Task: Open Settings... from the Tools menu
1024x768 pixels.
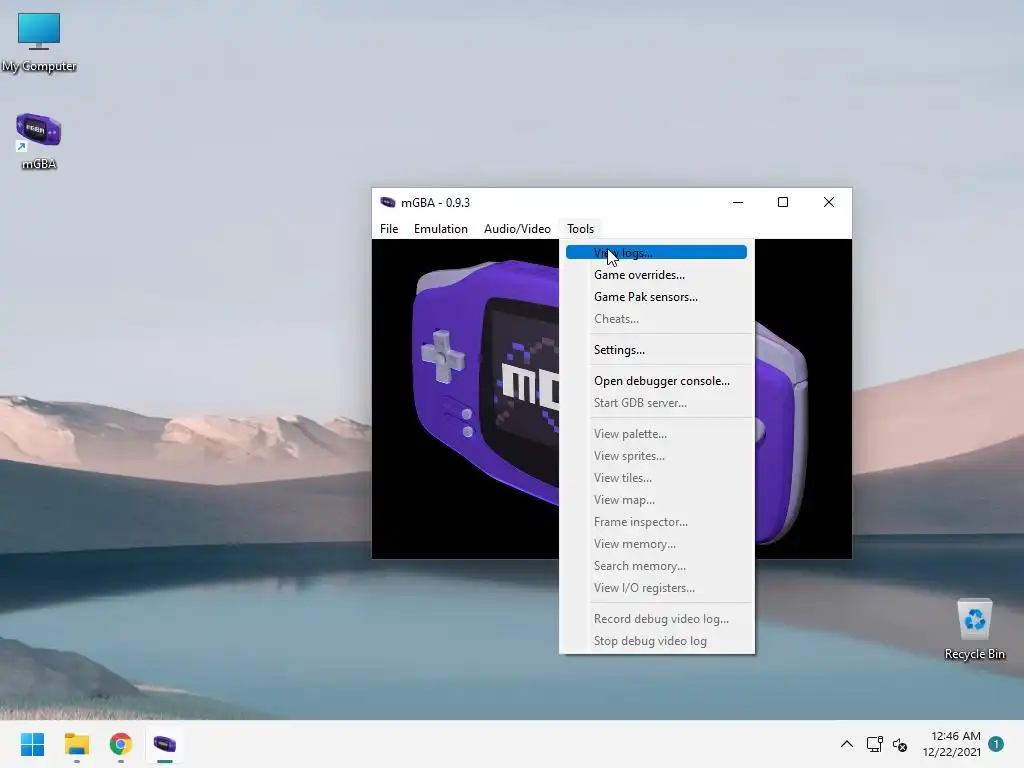Action: tap(656, 349)
